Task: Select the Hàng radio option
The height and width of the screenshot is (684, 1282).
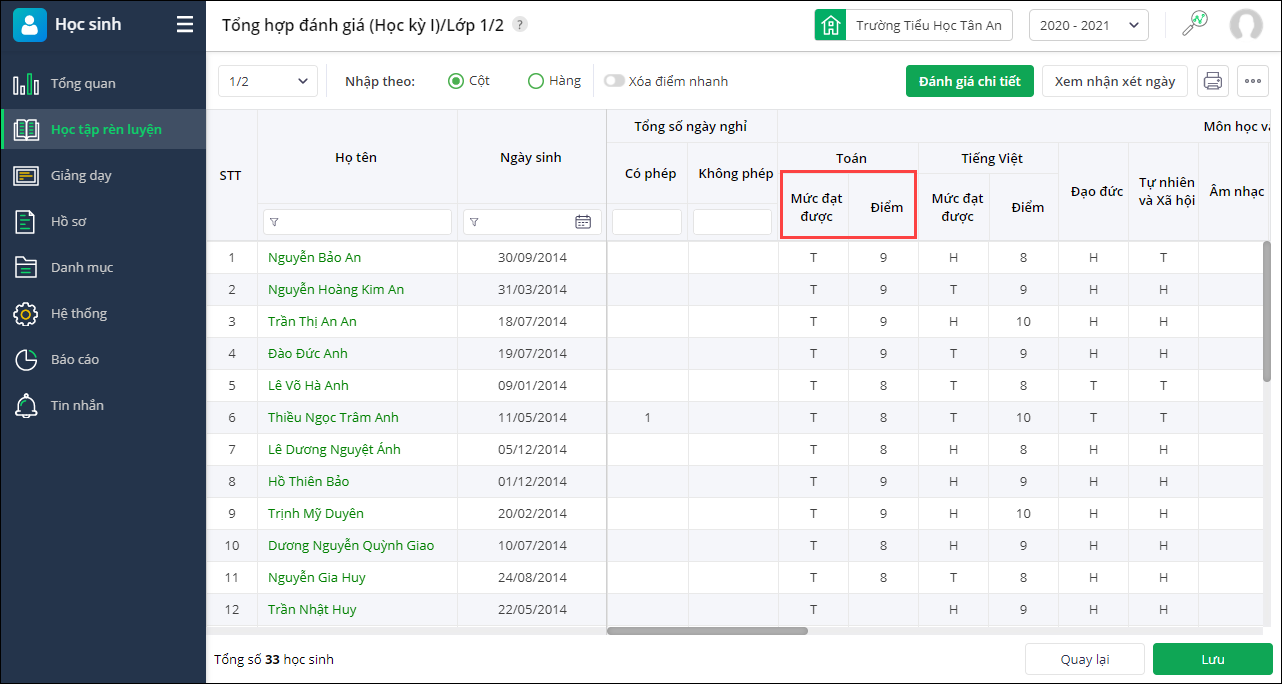Action: 536,81
